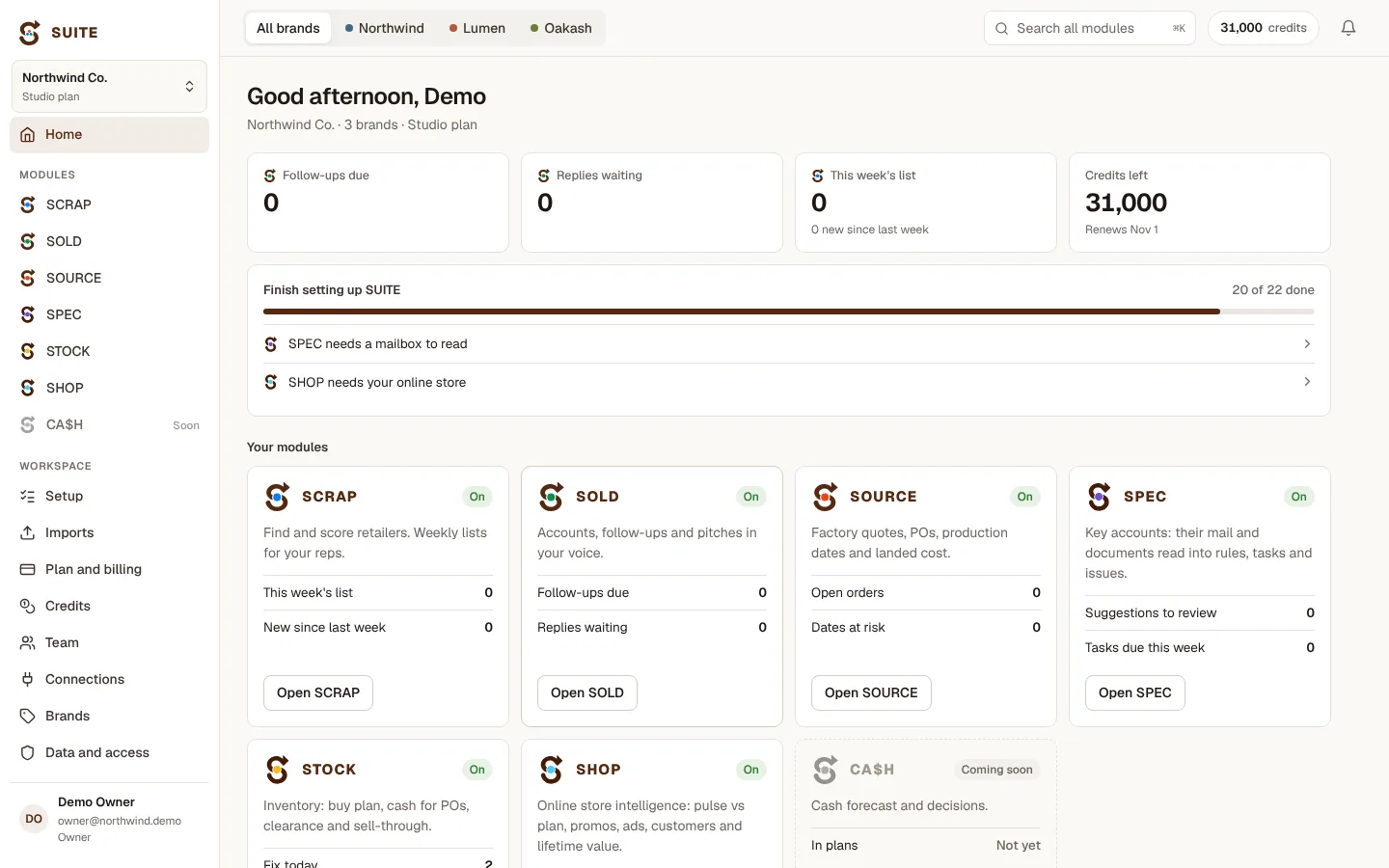Screen dimensions: 1389x868
Task: Click the Brands tag icon
Action: pos(28,716)
